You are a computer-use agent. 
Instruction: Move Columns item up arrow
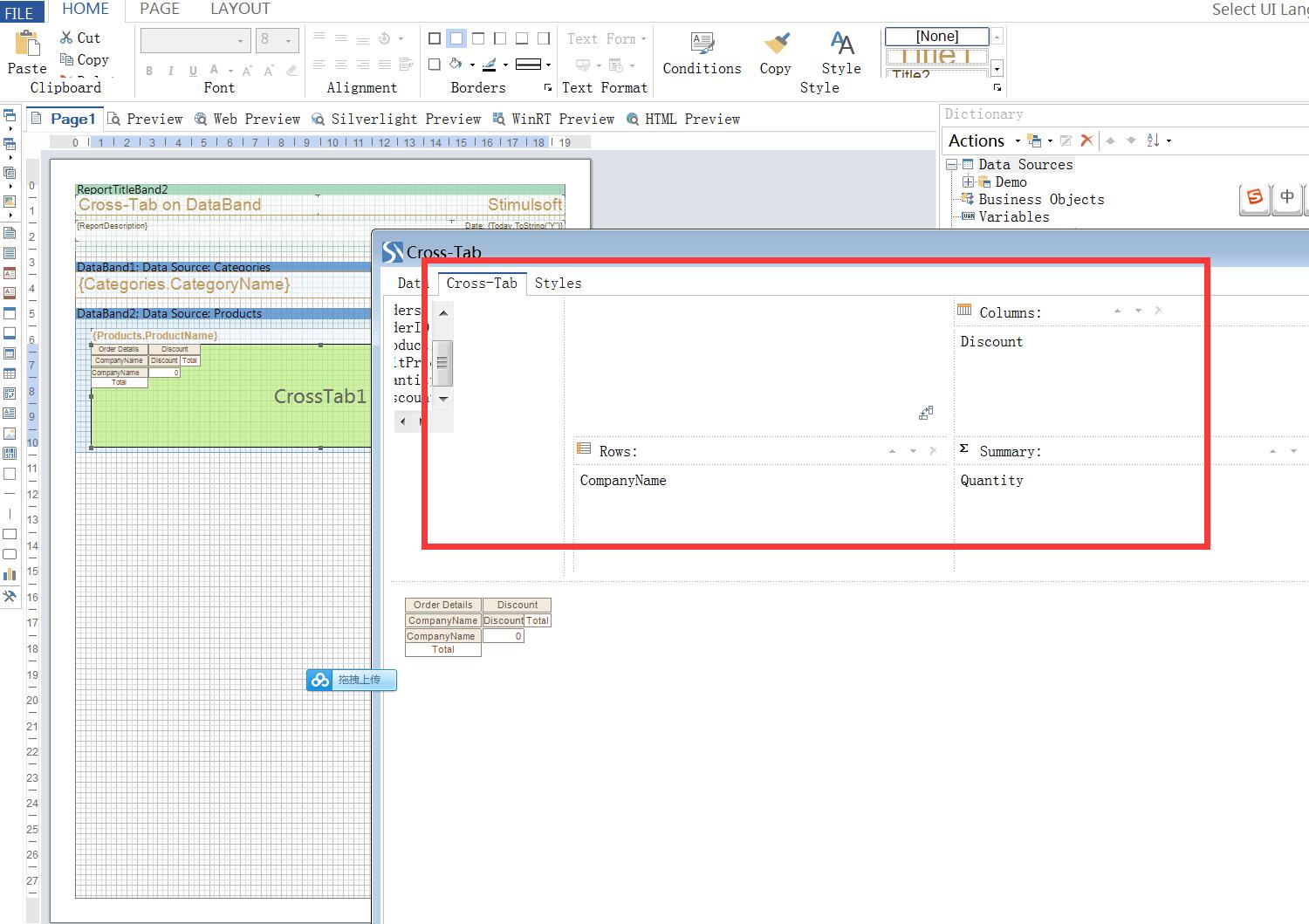pyautogui.click(x=1117, y=311)
